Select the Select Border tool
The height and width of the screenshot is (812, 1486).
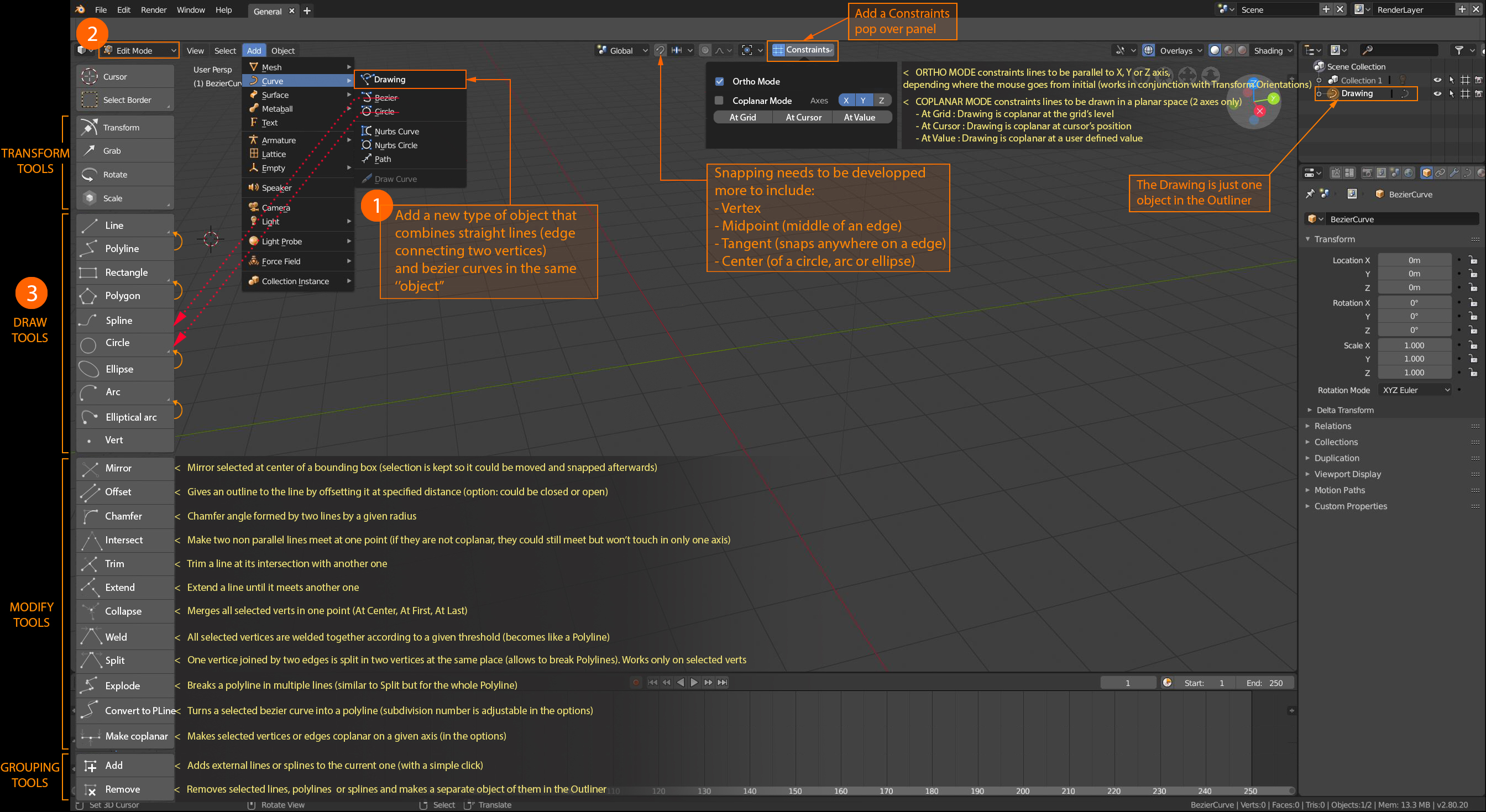click(x=124, y=99)
